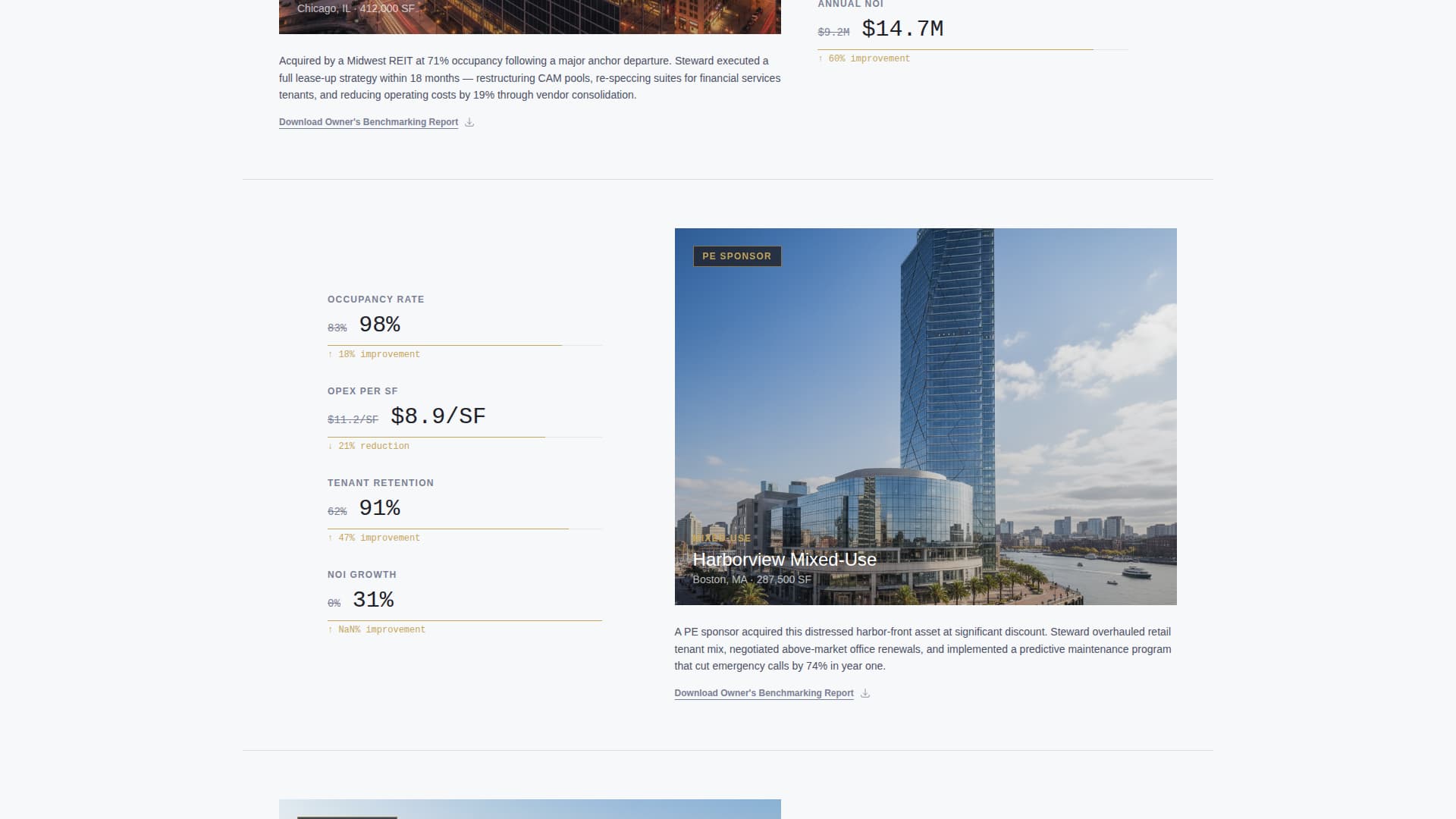Screen dimensions: 1456x819
Task: Click the downward arrow beside 21% reduction
Action: click(331, 446)
